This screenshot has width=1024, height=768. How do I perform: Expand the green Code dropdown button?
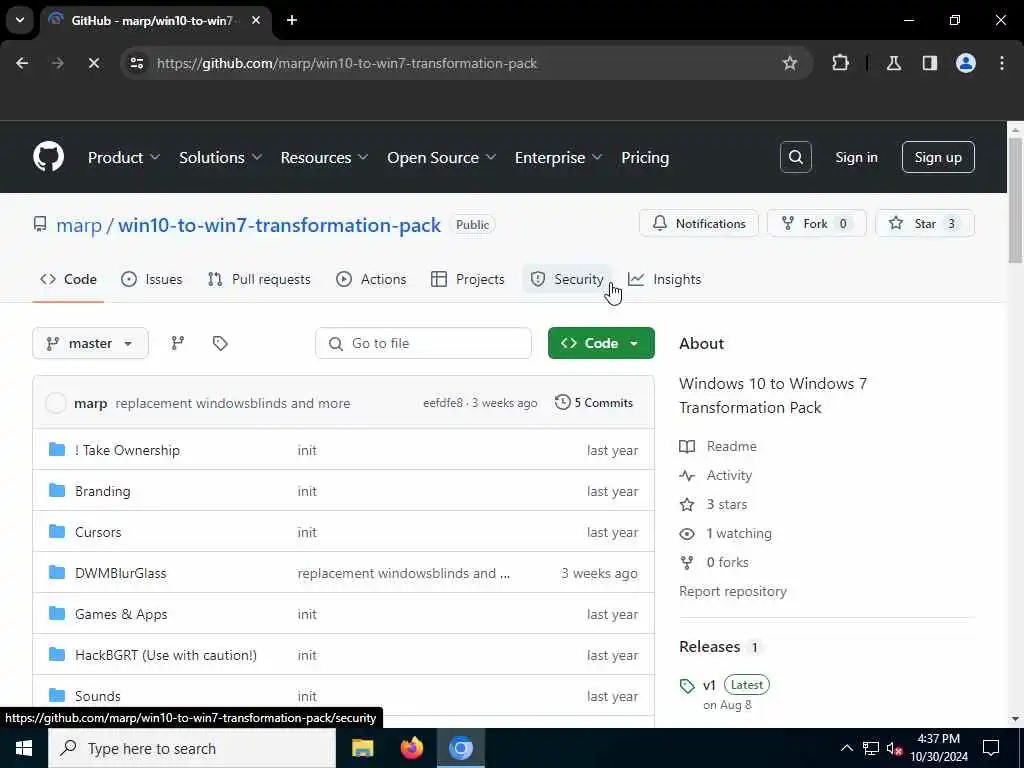pos(601,343)
